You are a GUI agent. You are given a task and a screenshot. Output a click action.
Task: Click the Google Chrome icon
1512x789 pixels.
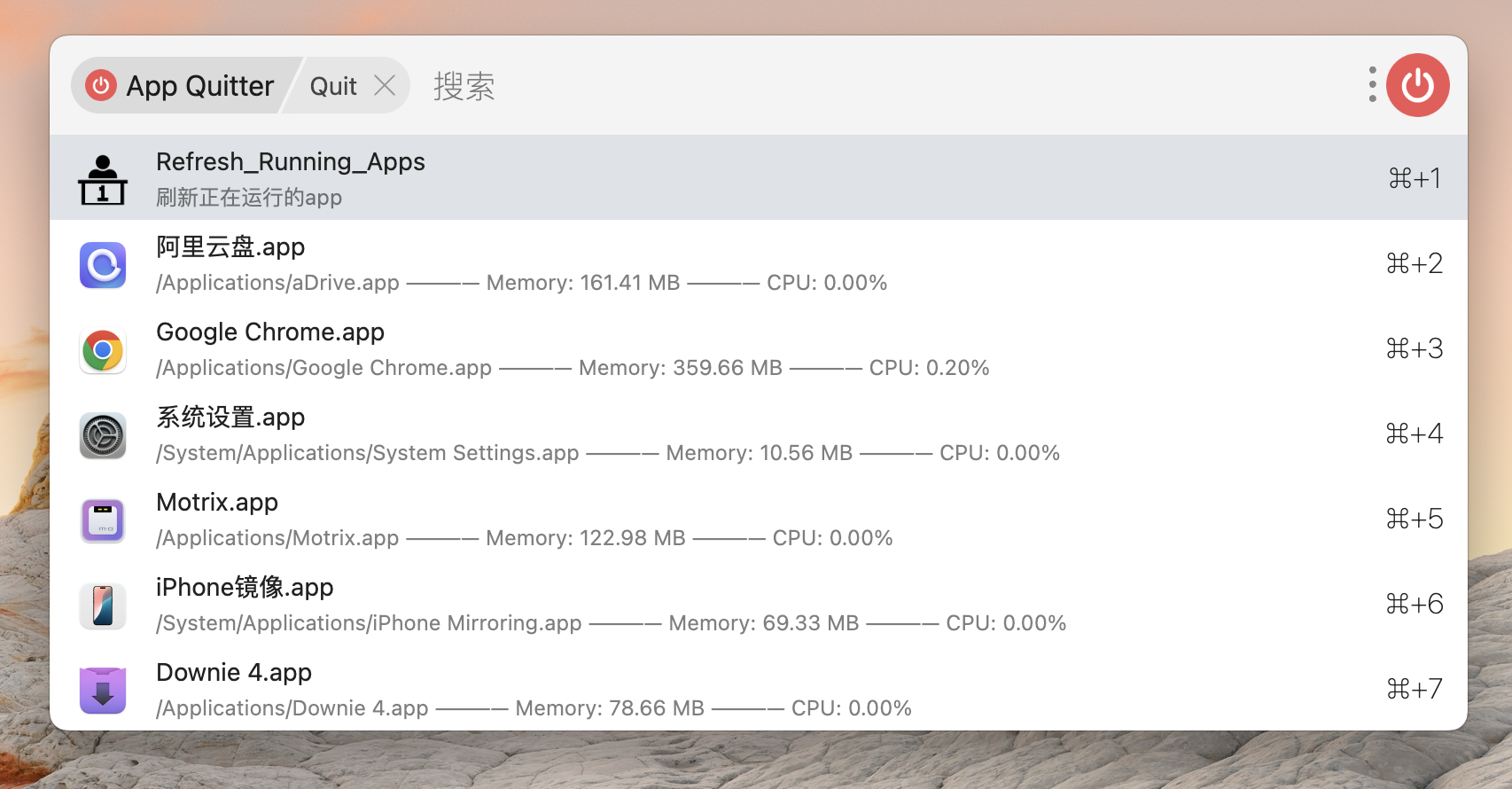[103, 350]
